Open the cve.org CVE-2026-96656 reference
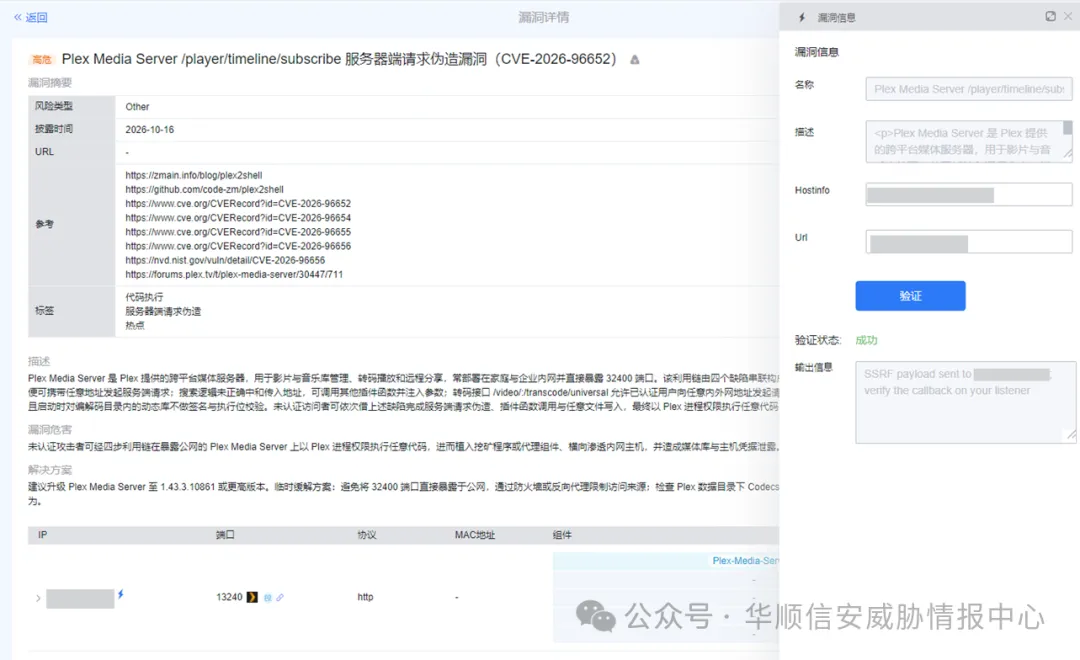Viewport: 1080px width, 660px height. click(x=238, y=246)
